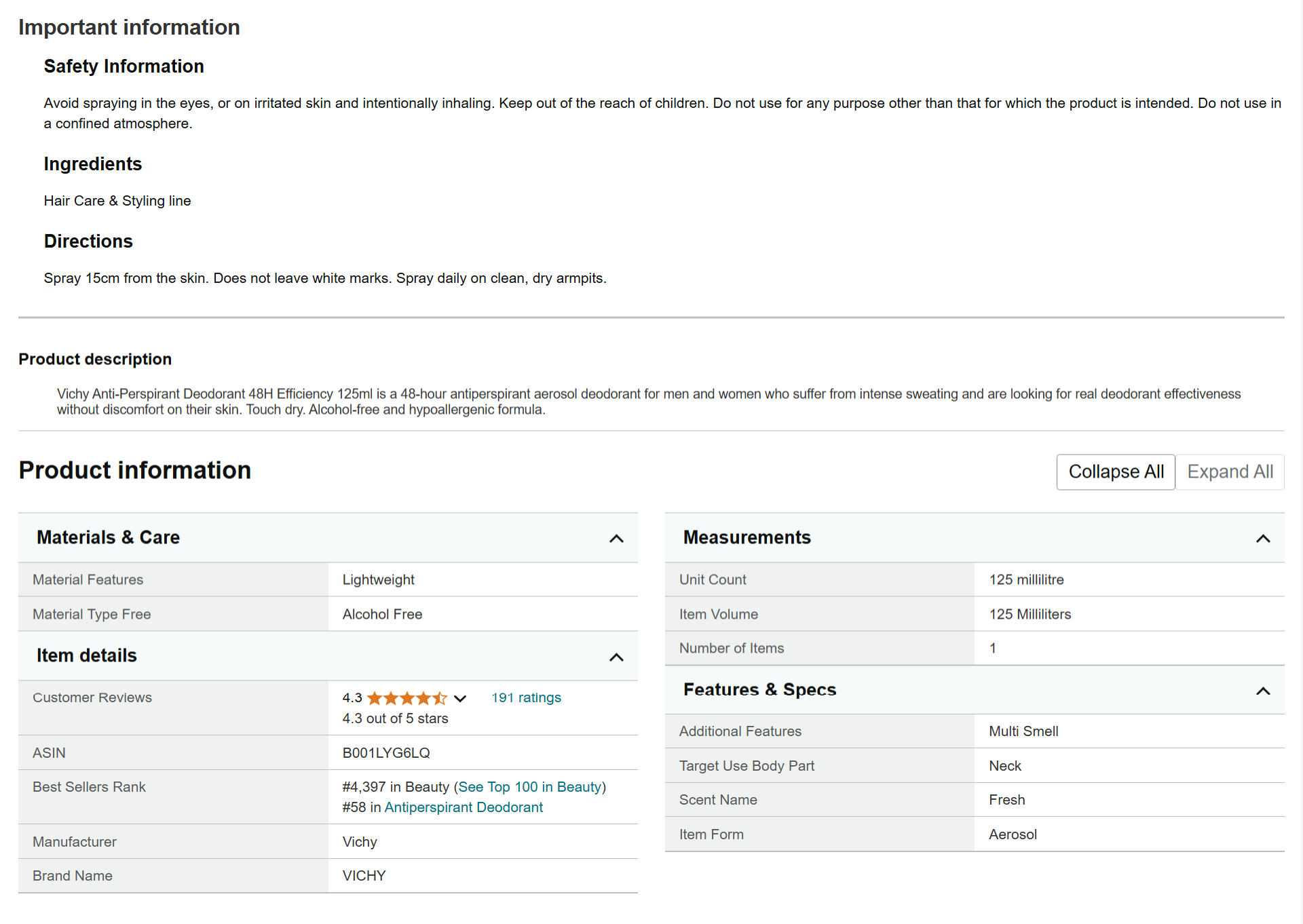Collapse the Item details section chevron

(616, 657)
